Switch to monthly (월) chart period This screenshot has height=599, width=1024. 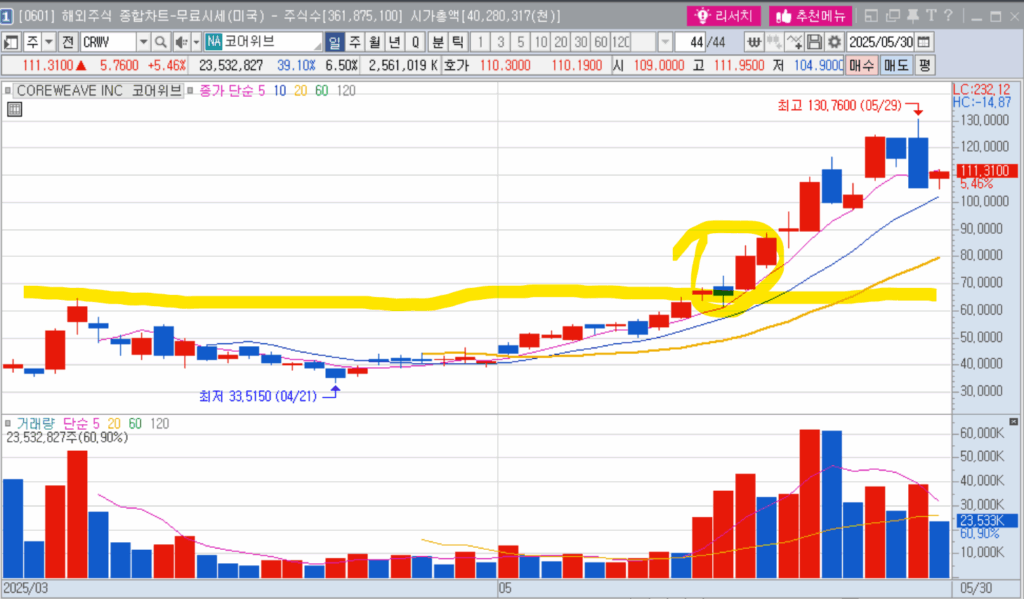375,42
